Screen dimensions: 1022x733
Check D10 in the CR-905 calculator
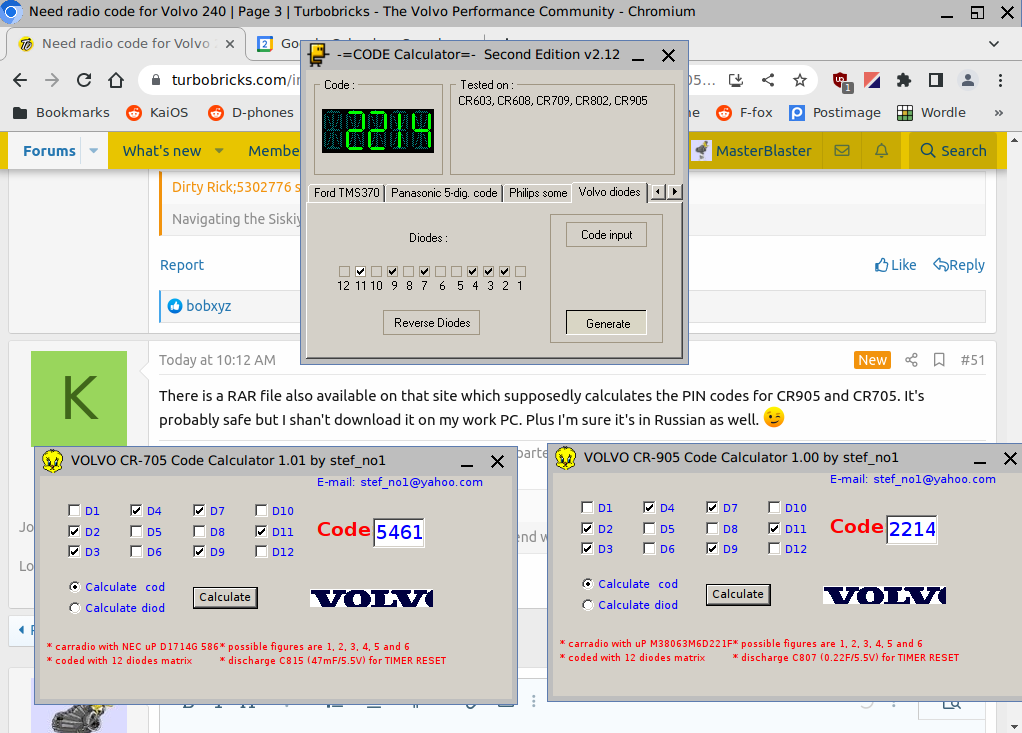[774, 508]
